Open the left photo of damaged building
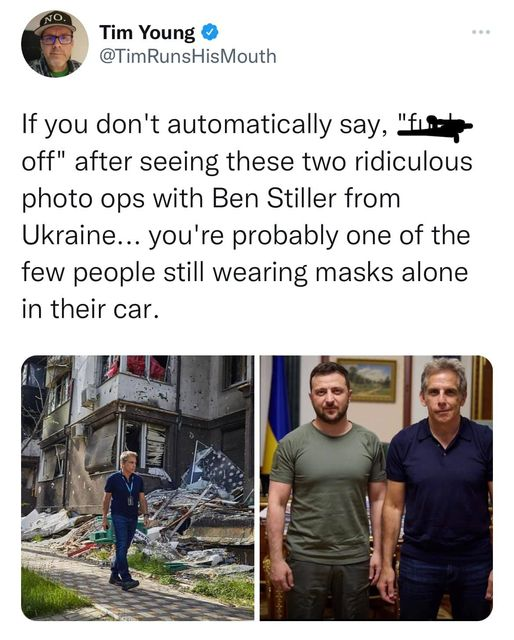The width and height of the screenshot is (514, 640). pyautogui.click(x=138, y=488)
